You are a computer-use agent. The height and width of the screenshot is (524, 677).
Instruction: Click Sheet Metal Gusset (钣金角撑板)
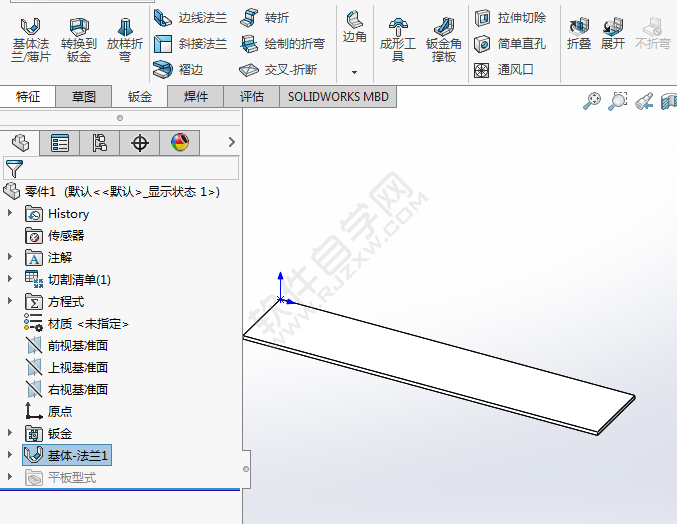pos(443,41)
